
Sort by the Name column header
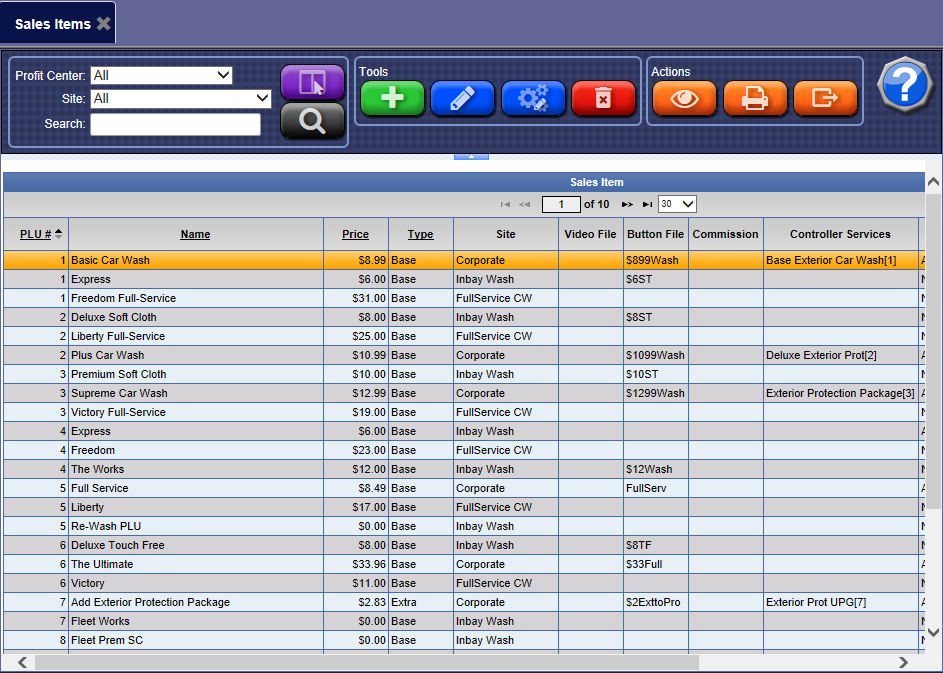pyautogui.click(x=195, y=234)
